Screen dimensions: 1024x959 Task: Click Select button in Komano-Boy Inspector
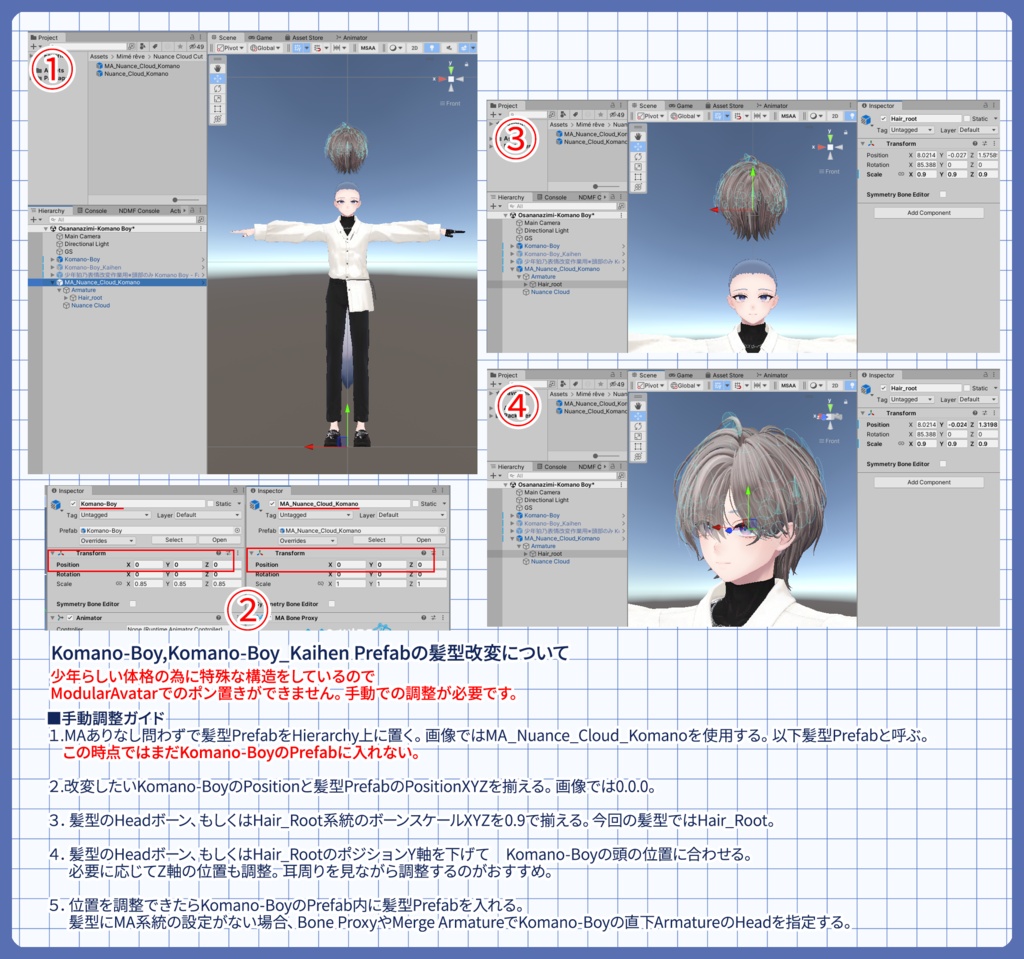pos(174,540)
